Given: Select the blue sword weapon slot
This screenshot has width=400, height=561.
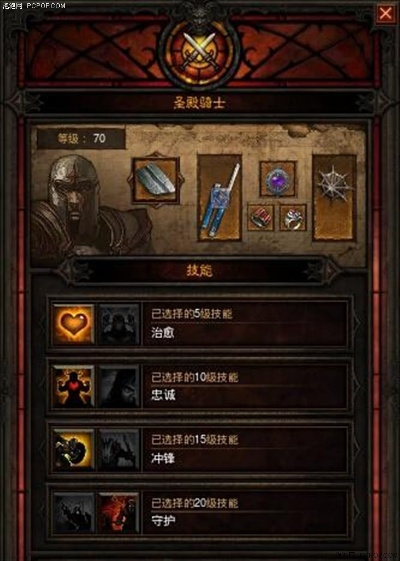Looking at the screenshot, I should pyautogui.click(x=220, y=198).
